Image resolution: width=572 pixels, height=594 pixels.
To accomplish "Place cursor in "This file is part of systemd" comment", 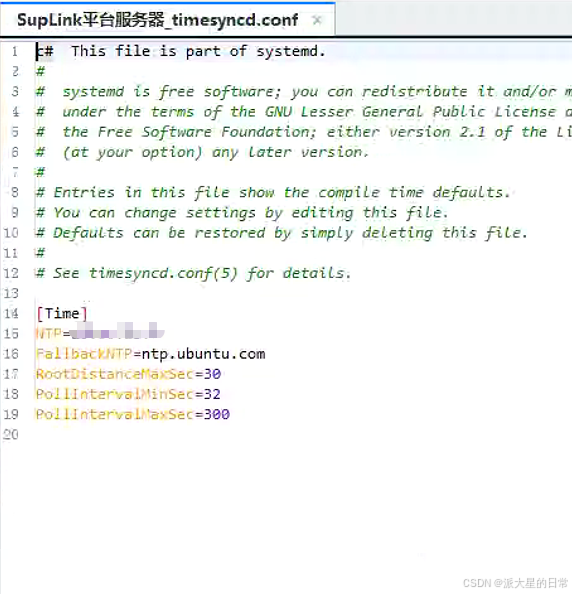I will (x=198, y=51).
